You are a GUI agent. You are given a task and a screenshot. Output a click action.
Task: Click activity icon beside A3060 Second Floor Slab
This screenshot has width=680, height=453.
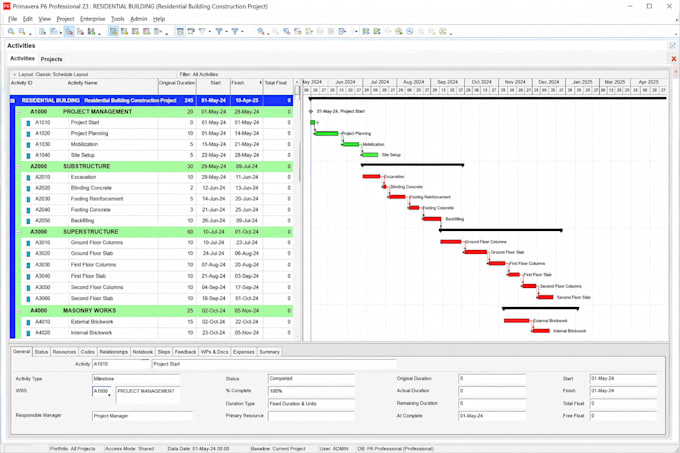coord(28,299)
